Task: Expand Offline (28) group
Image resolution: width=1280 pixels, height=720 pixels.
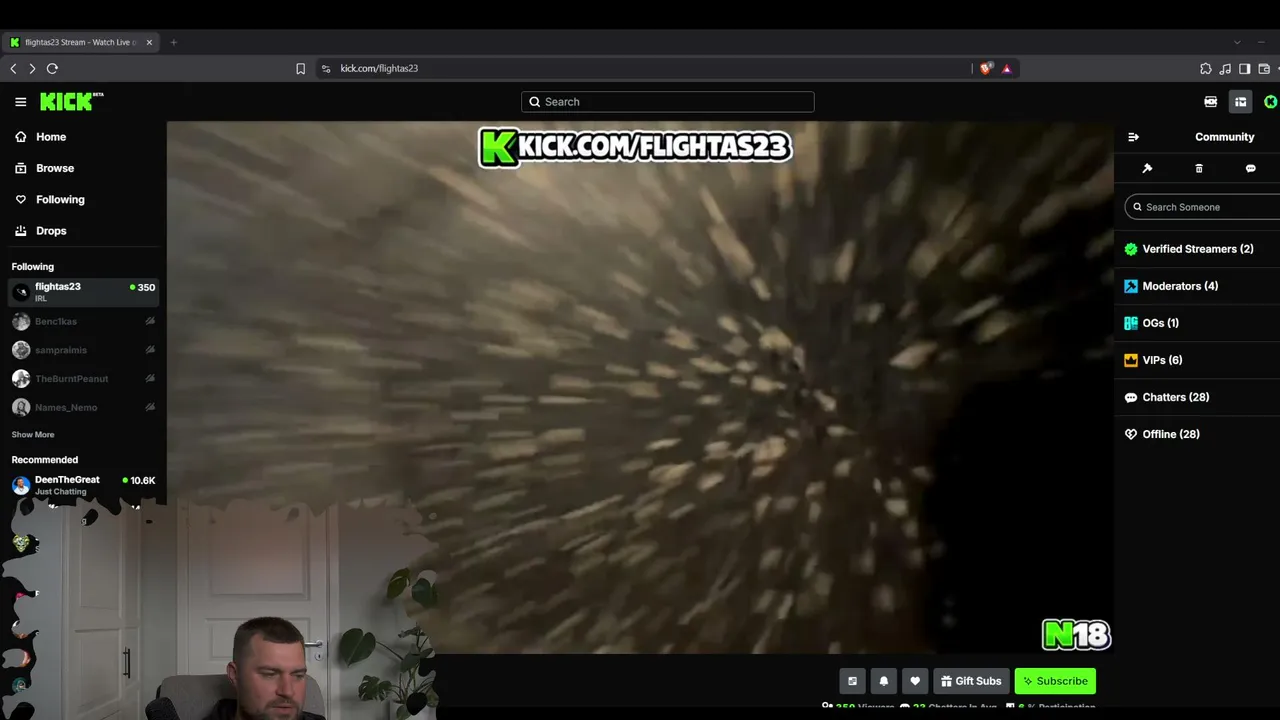Action: coord(1197,434)
